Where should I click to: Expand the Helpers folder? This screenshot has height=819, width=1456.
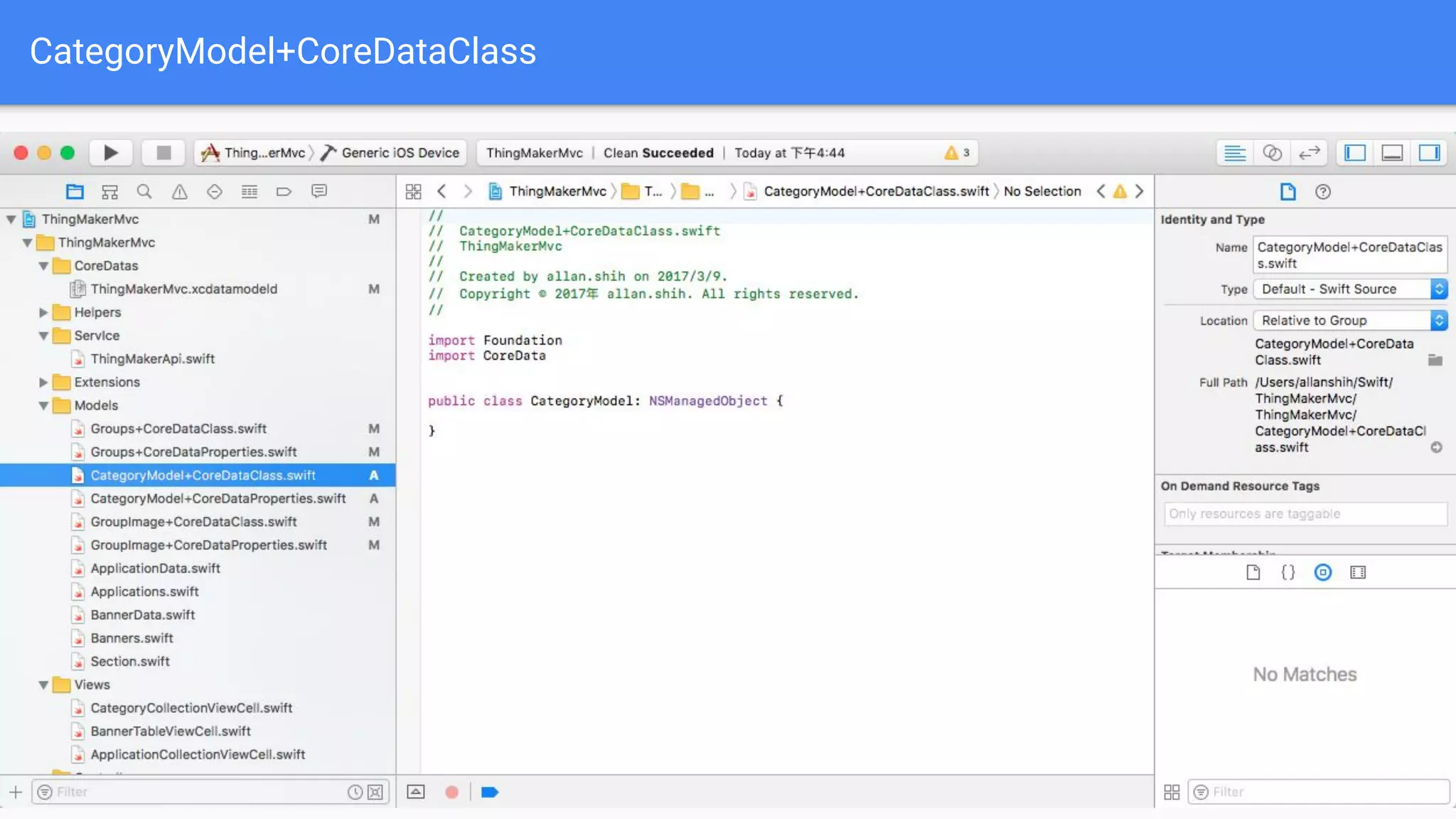pyautogui.click(x=43, y=312)
